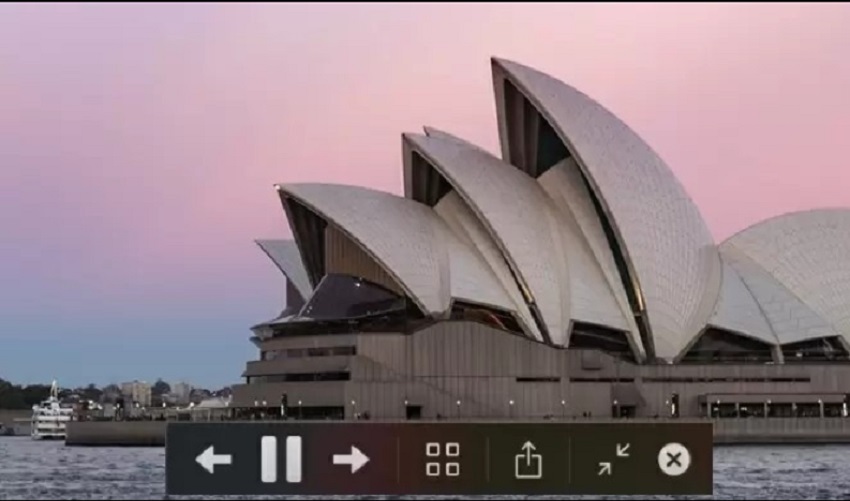Screen dimensions: 850x501
Task: Open the index sheet grid view
Action: click(x=442, y=459)
